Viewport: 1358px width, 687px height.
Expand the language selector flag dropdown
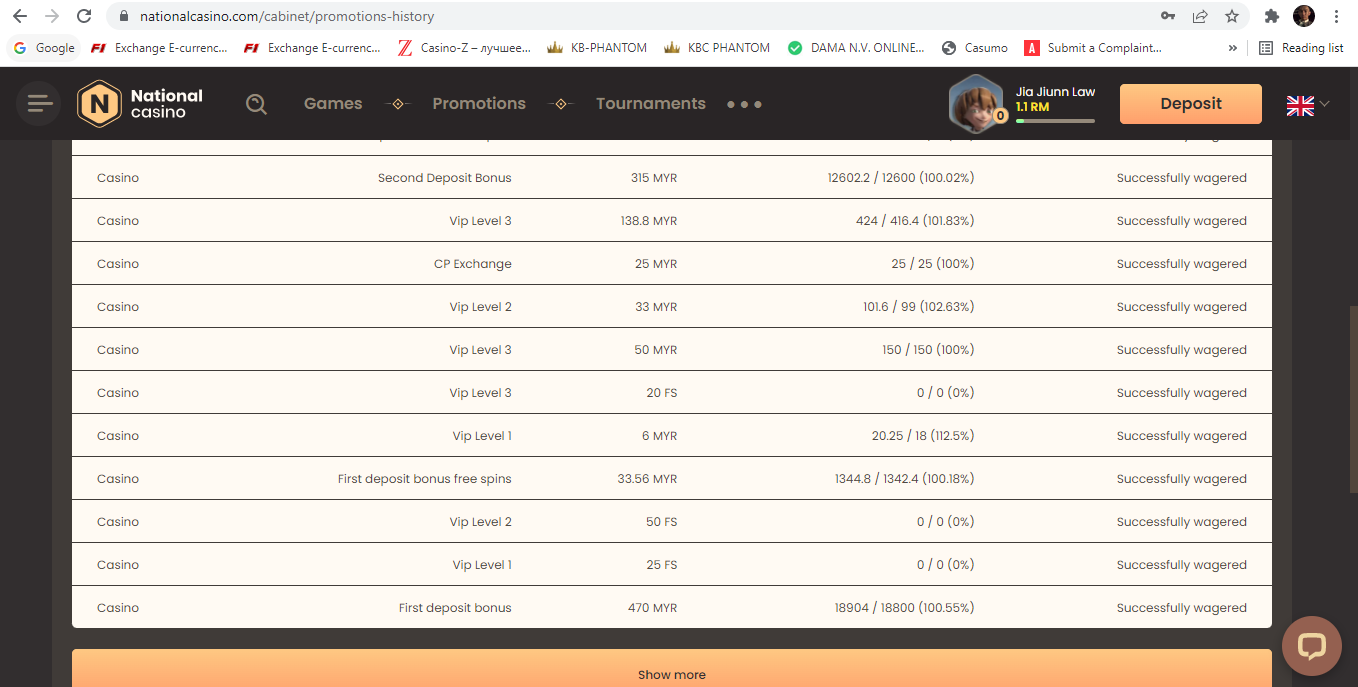(1308, 104)
